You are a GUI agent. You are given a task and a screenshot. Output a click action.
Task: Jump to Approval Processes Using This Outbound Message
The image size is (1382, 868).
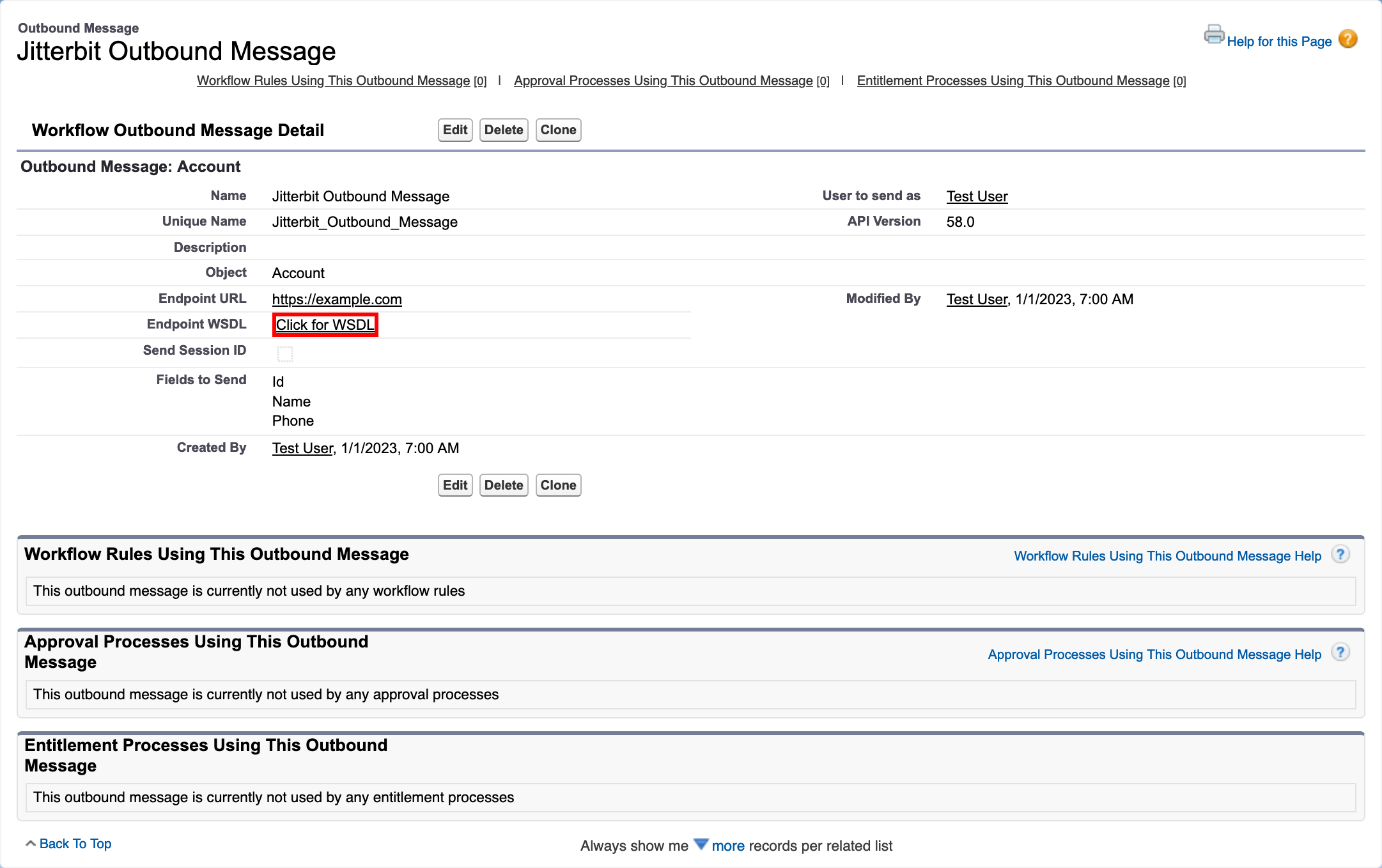coord(663,81)
